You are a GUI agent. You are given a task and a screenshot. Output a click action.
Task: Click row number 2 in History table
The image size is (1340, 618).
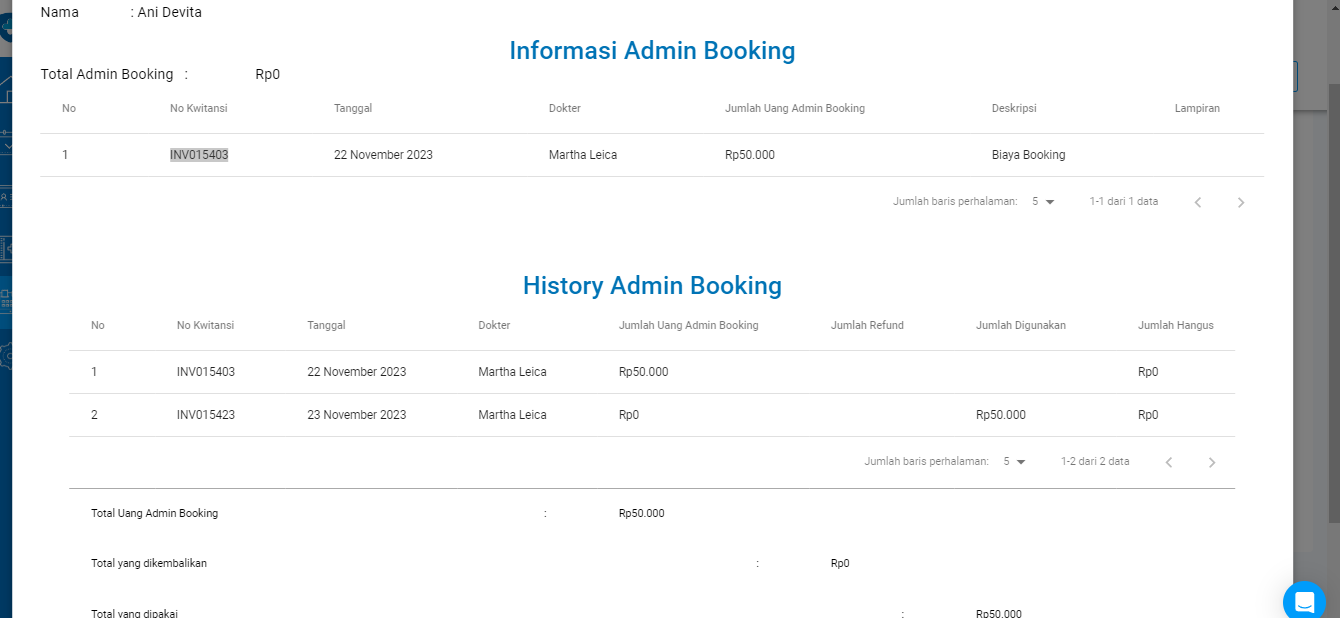94,415
